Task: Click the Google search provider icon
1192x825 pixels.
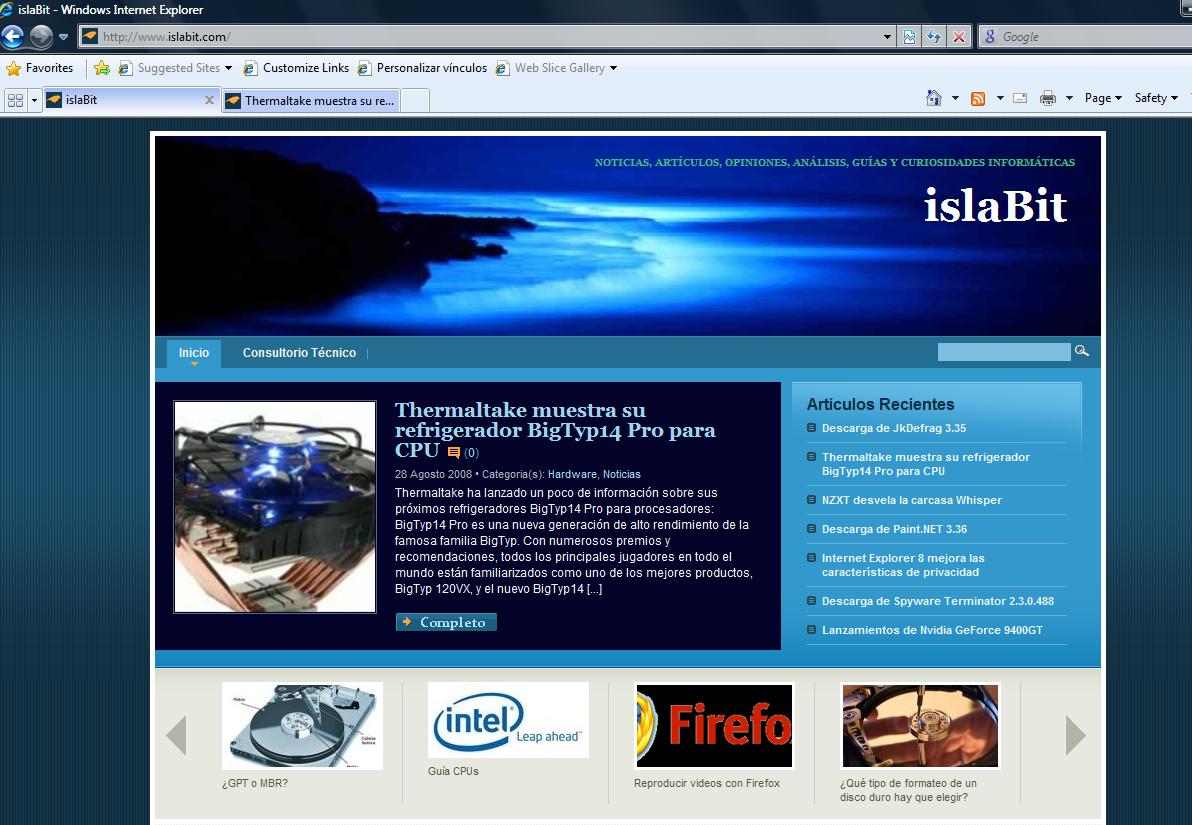Action: (990, 36)
